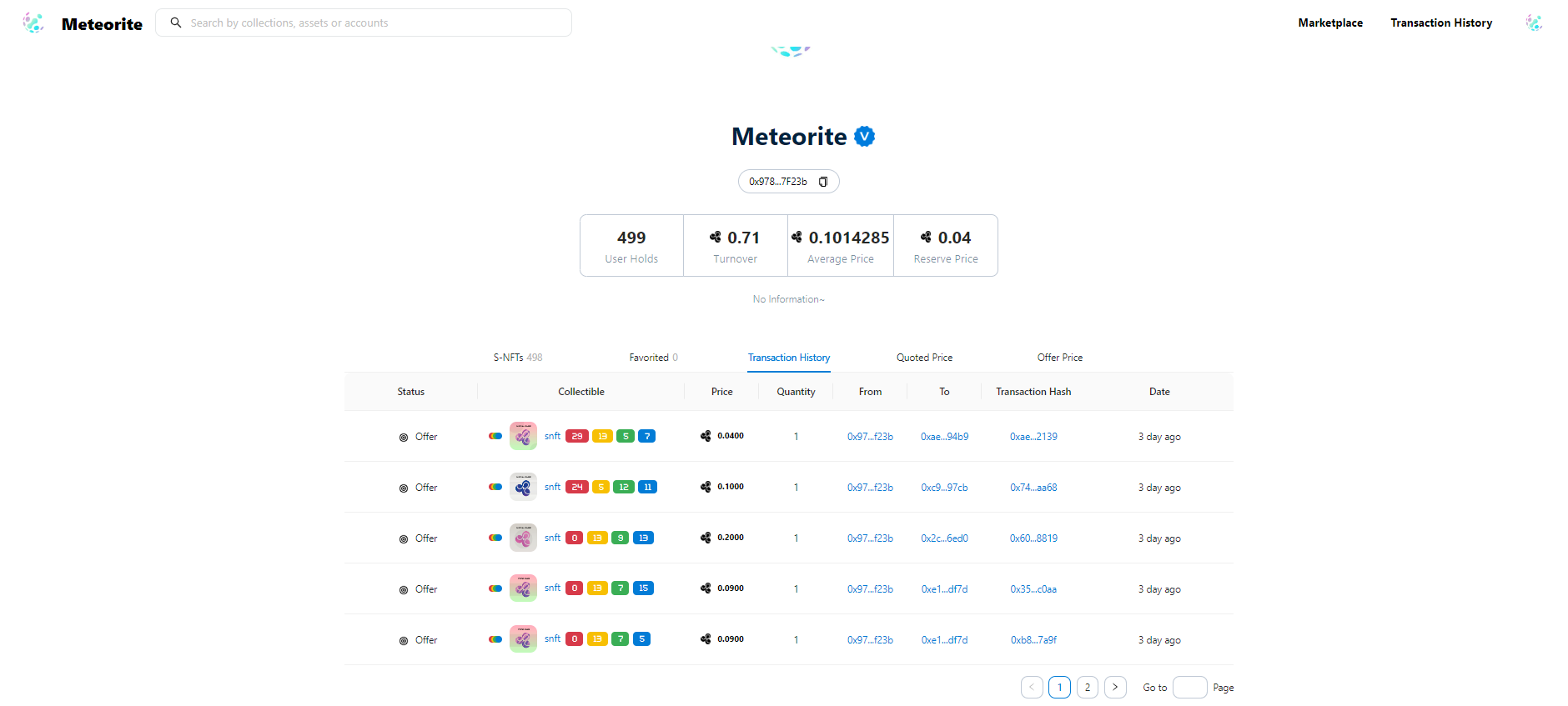This screenshot has width=1568, height=706.
Task: Open the Quoted Price tab
Action: coord(924,358)
